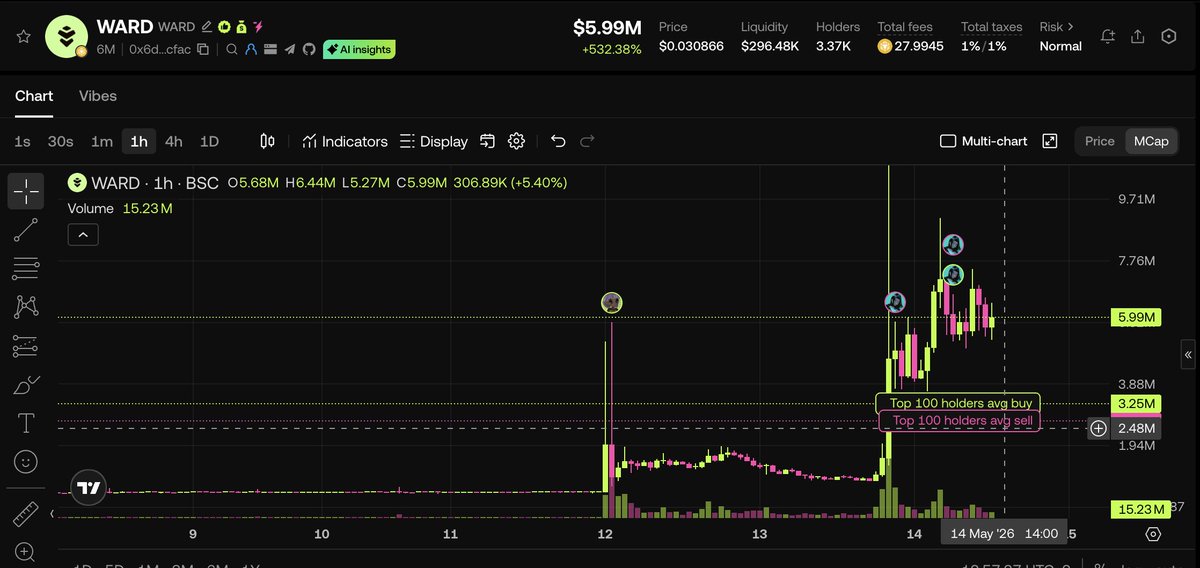Select the trend line drawing tool
Screen dimensions: 1200x568
click(26, 229)
